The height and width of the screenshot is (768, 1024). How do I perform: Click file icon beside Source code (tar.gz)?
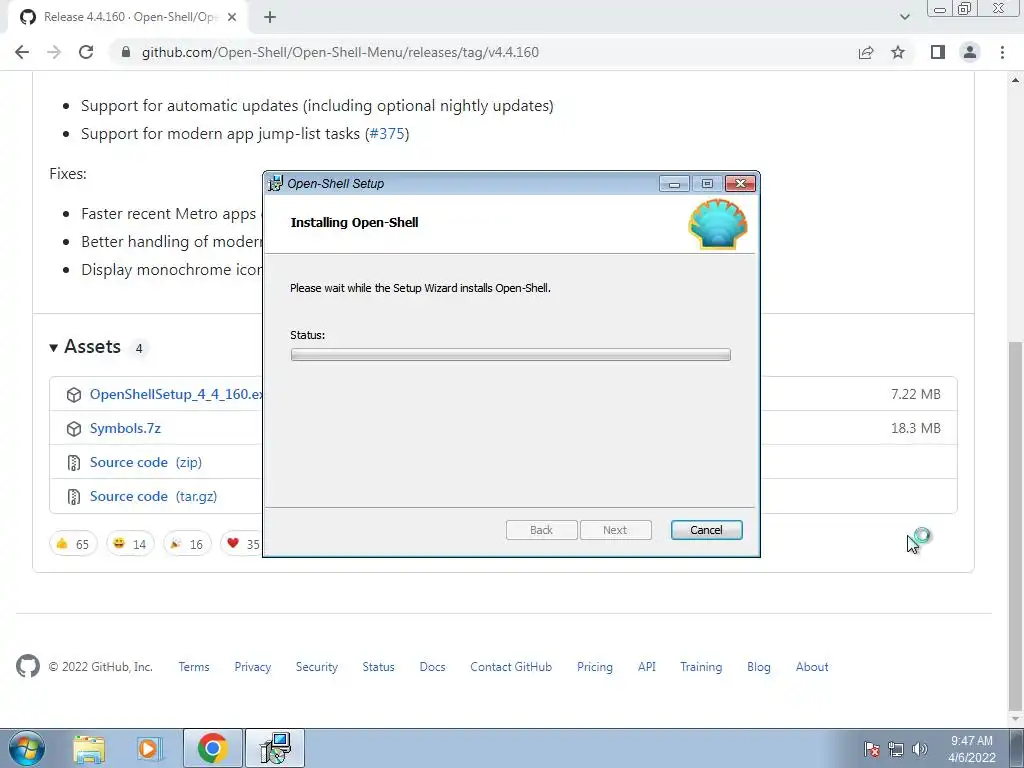point(74,497)
